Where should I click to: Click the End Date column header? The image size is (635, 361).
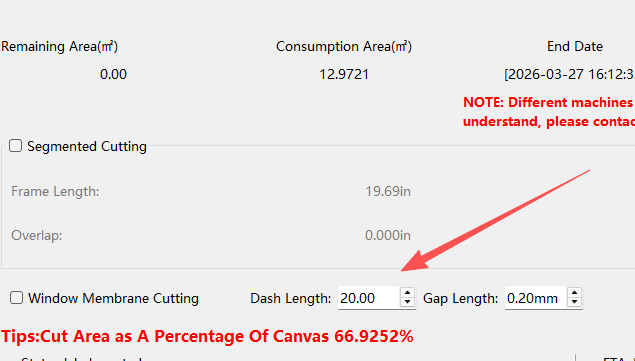point(575,47)
